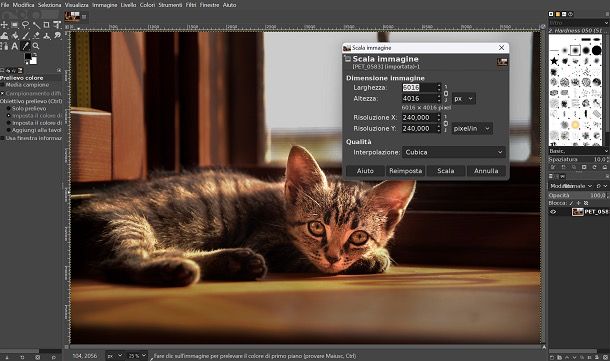Viewport: 610px width, 361px height.
Task: Select the Zoom magnifier tool
Action: click(36, 46)
